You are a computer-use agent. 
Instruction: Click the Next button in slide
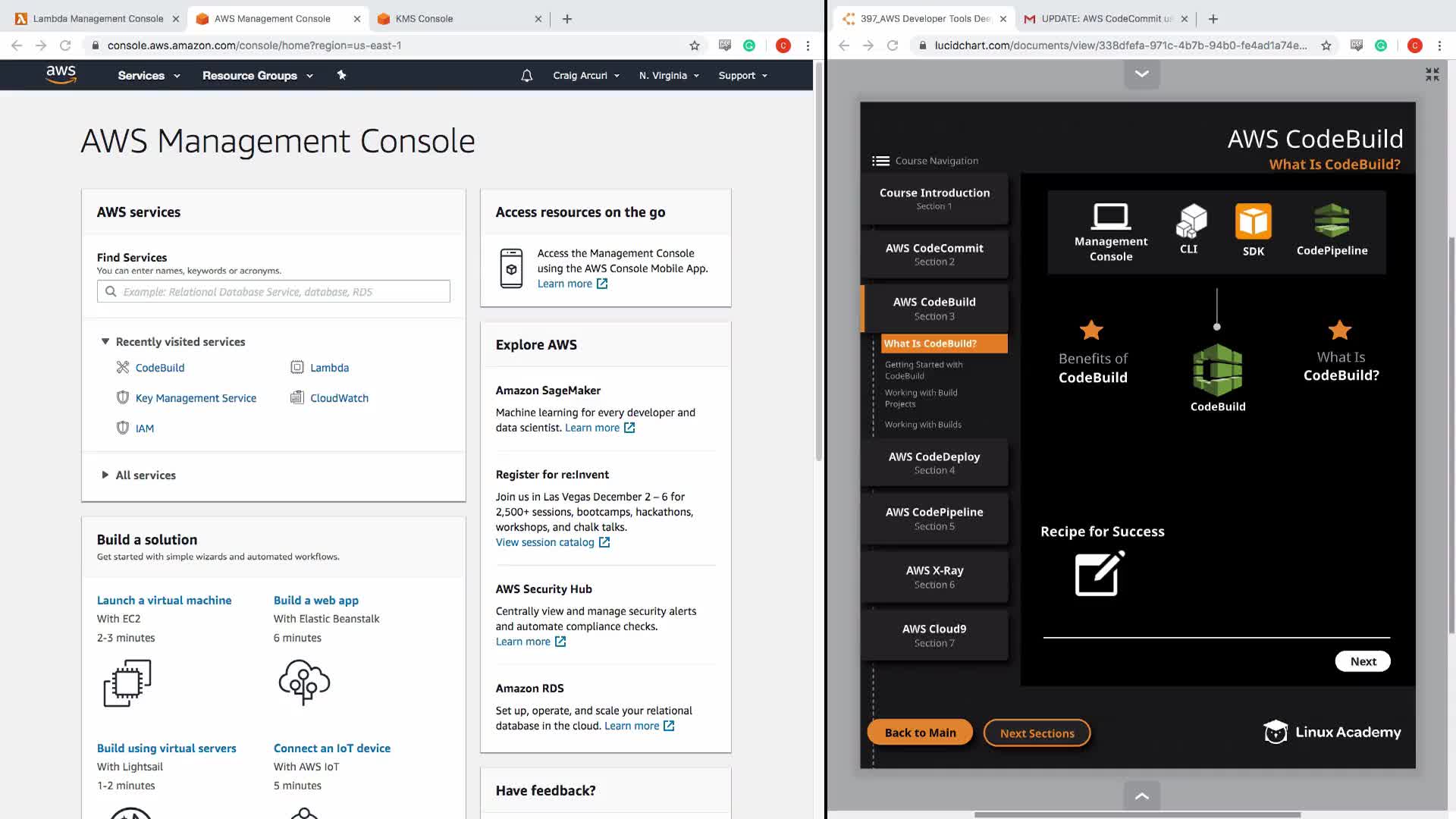[x=1362, y=661]
